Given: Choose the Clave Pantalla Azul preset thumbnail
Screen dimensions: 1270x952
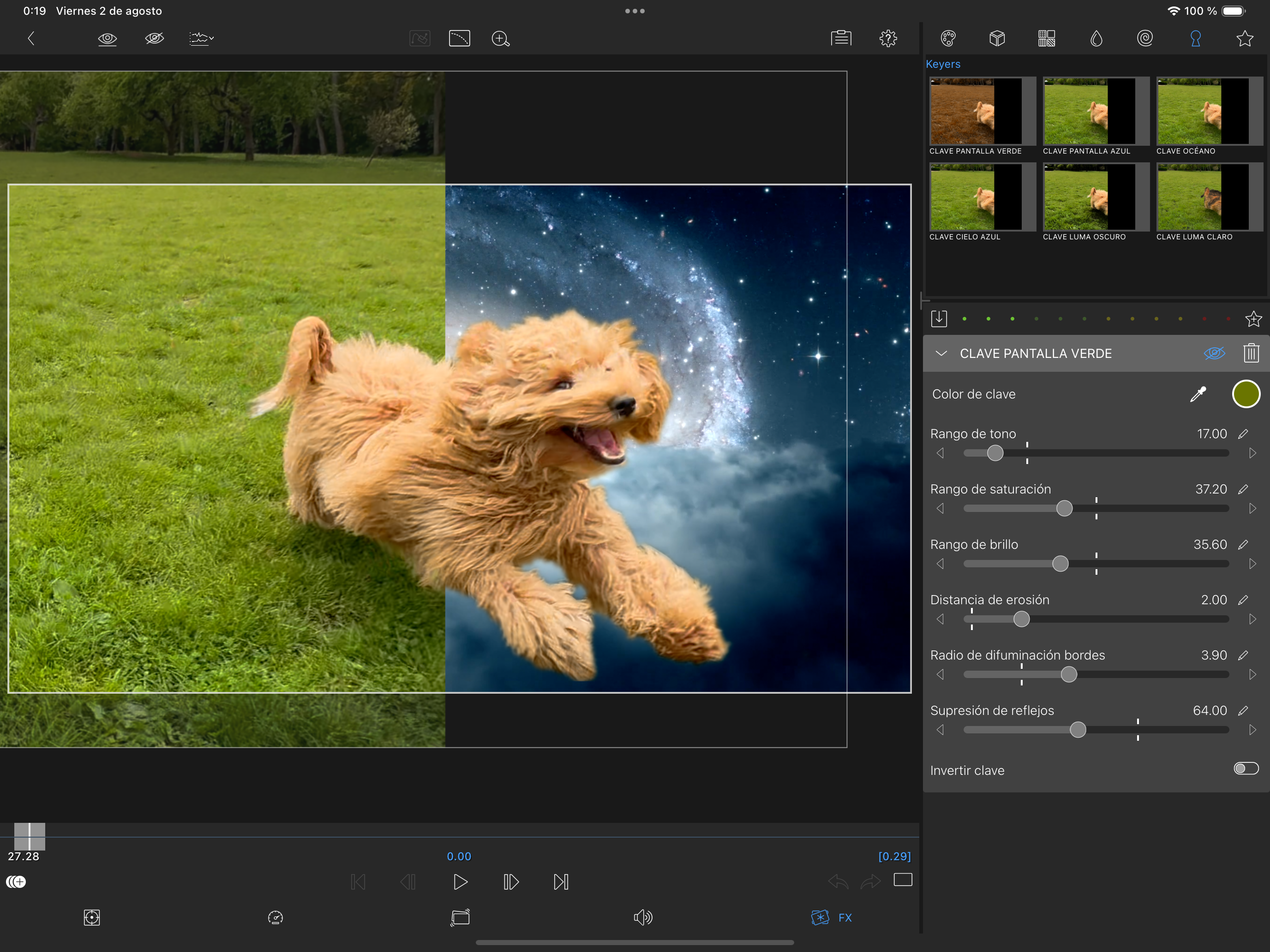Looking at the screenshot, I should tap(1095, 111).
